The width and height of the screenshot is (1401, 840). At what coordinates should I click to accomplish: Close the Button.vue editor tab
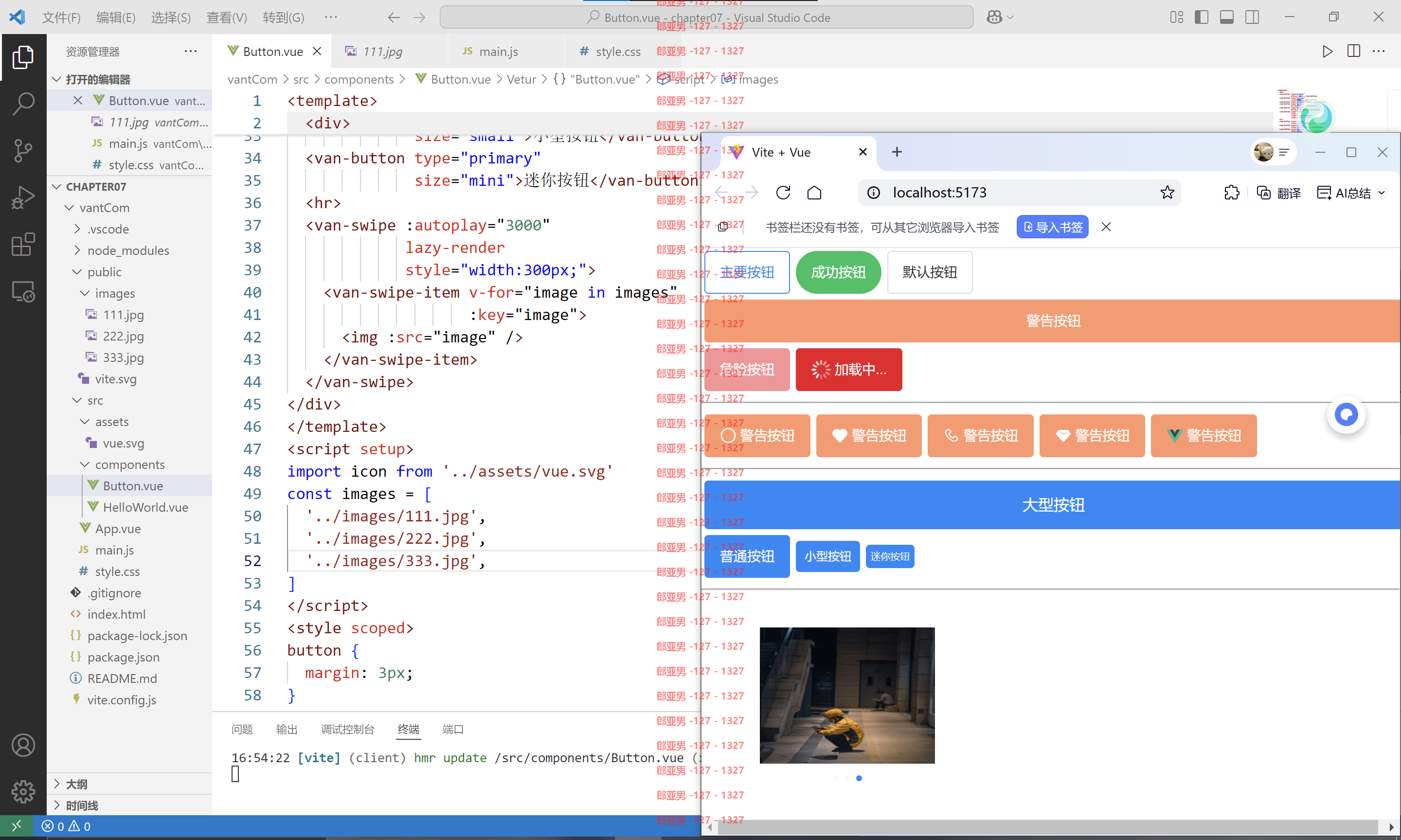[317, 52]
